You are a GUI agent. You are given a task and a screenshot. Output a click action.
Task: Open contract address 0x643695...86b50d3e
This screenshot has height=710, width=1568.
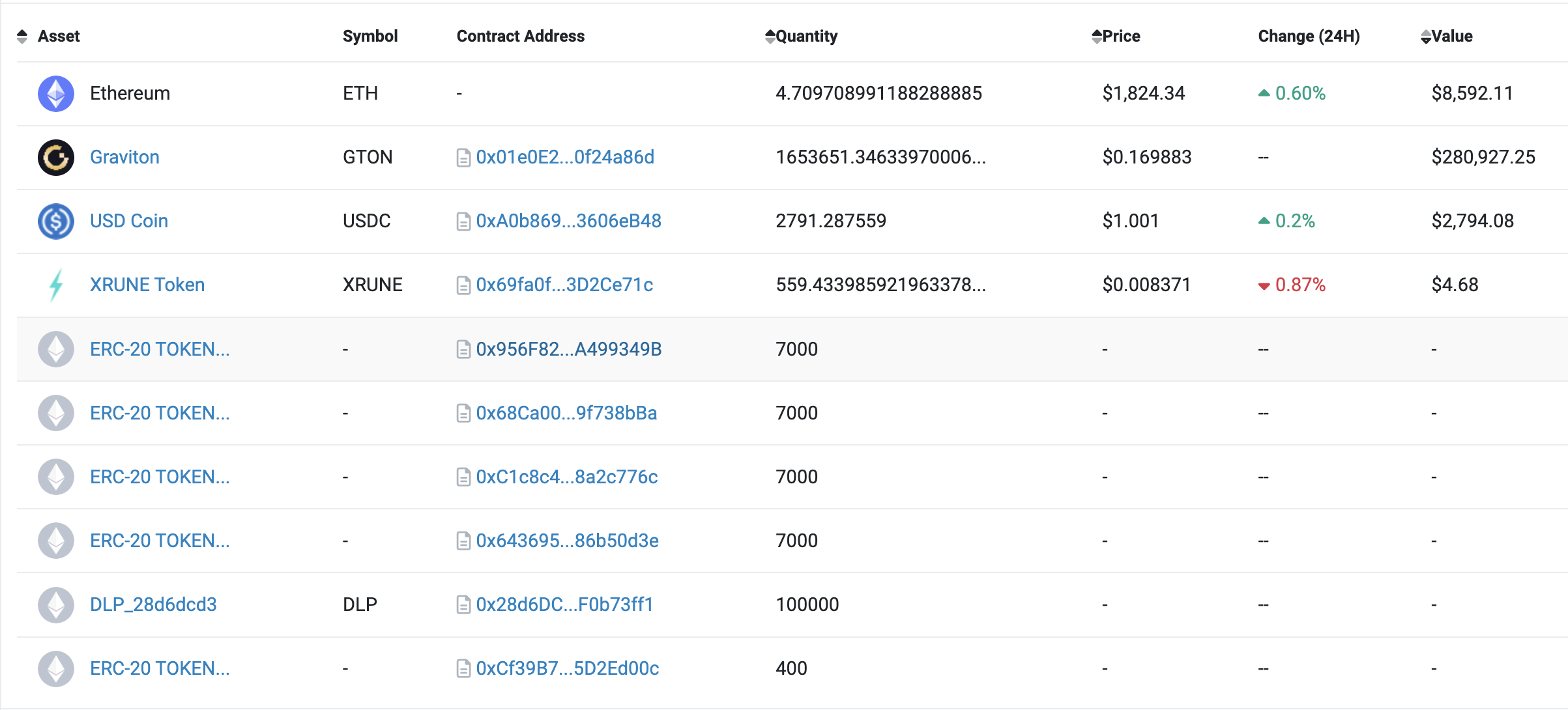tap(567, 541)
